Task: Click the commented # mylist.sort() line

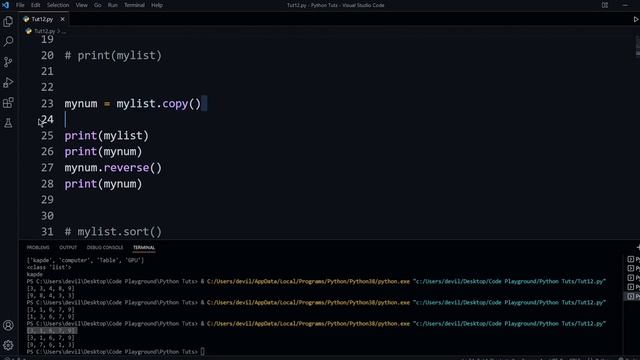Action: [x=113, y=231]
